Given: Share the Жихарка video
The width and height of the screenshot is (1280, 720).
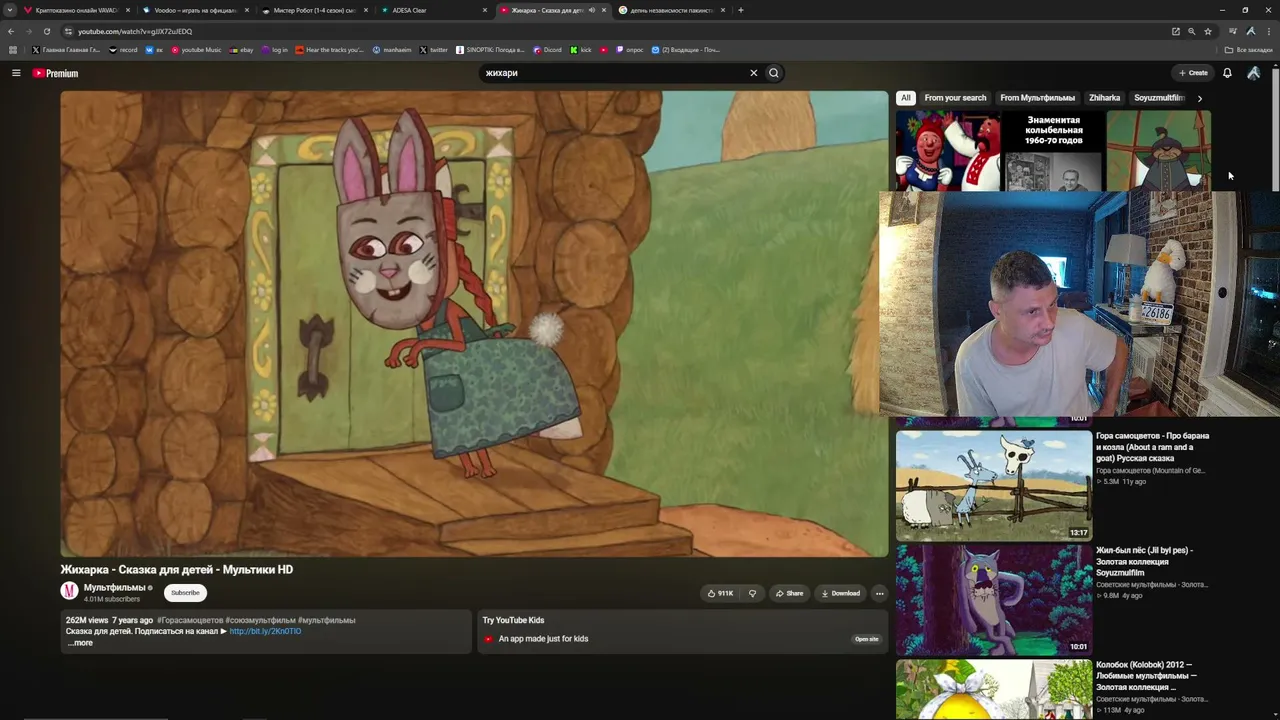Looking at the screenshot, I should 789,593.
